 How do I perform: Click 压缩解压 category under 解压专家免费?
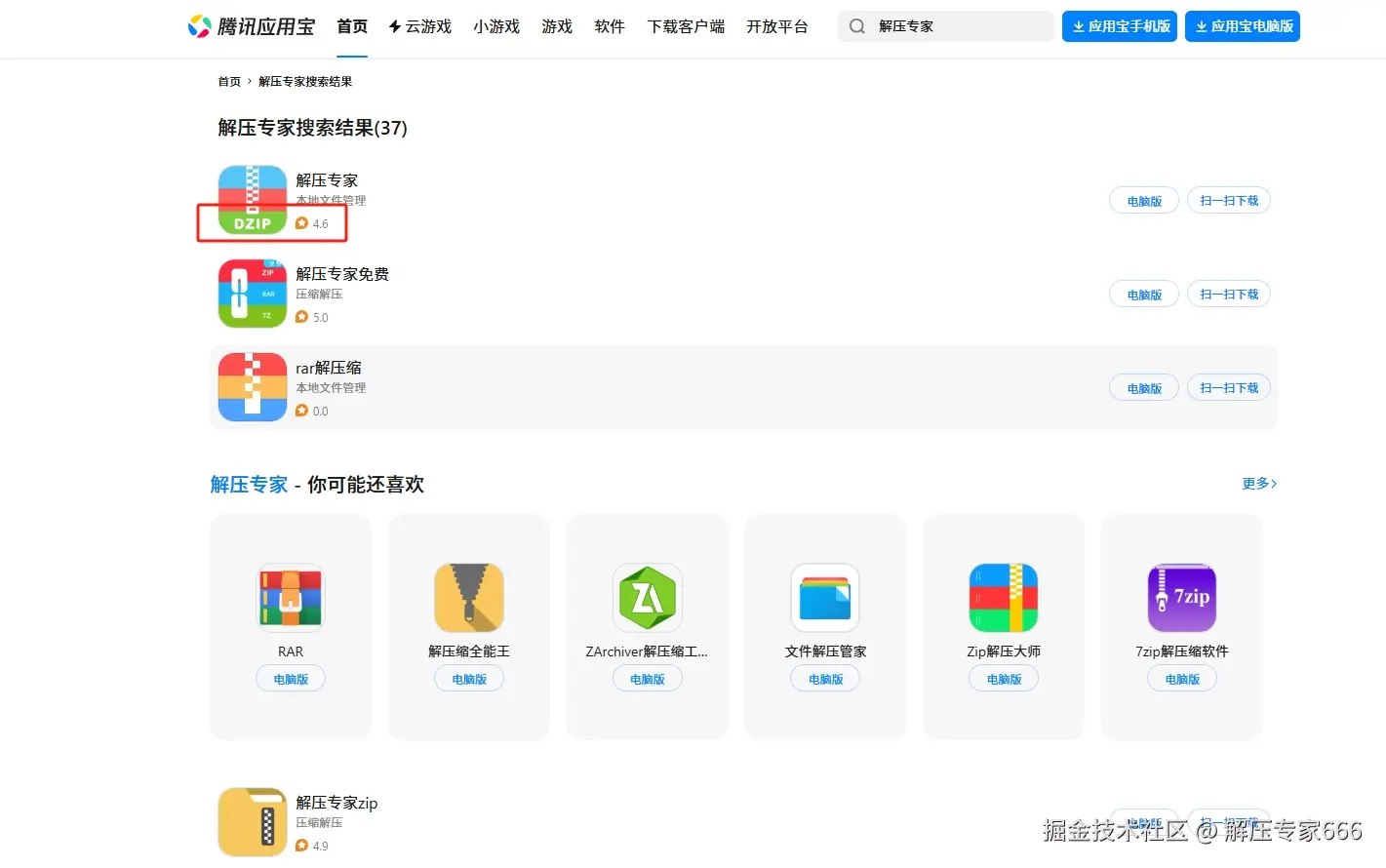point(319,295)
